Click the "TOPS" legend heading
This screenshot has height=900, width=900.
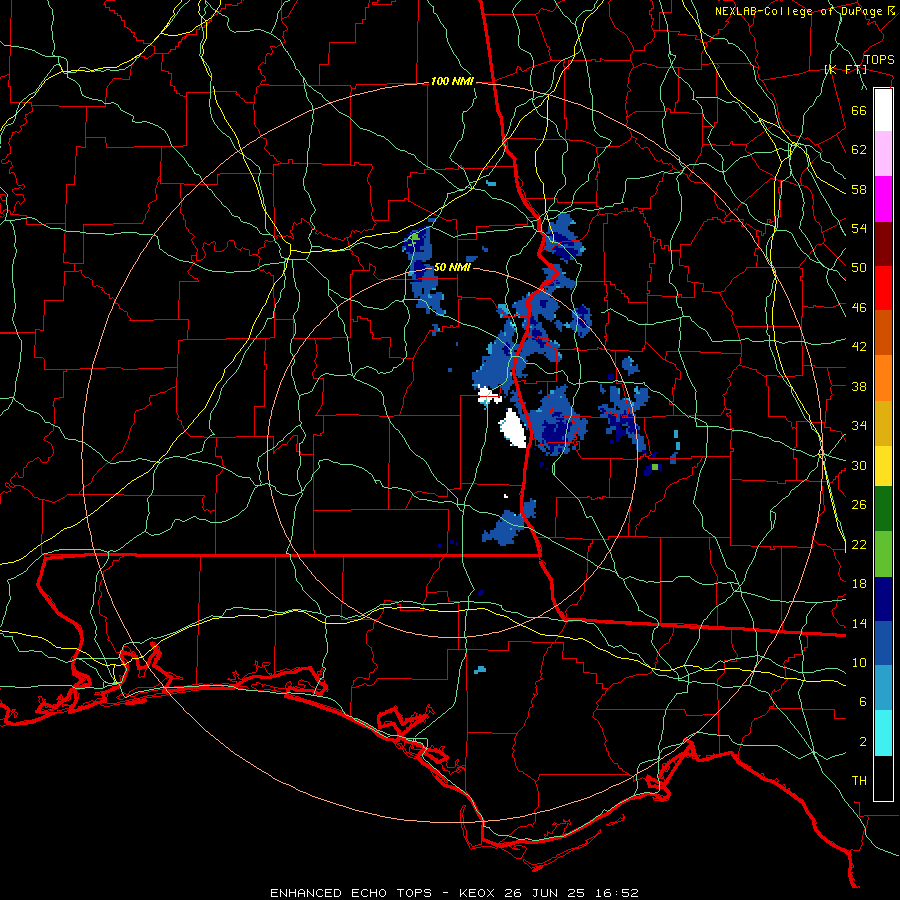coord(879,60)
